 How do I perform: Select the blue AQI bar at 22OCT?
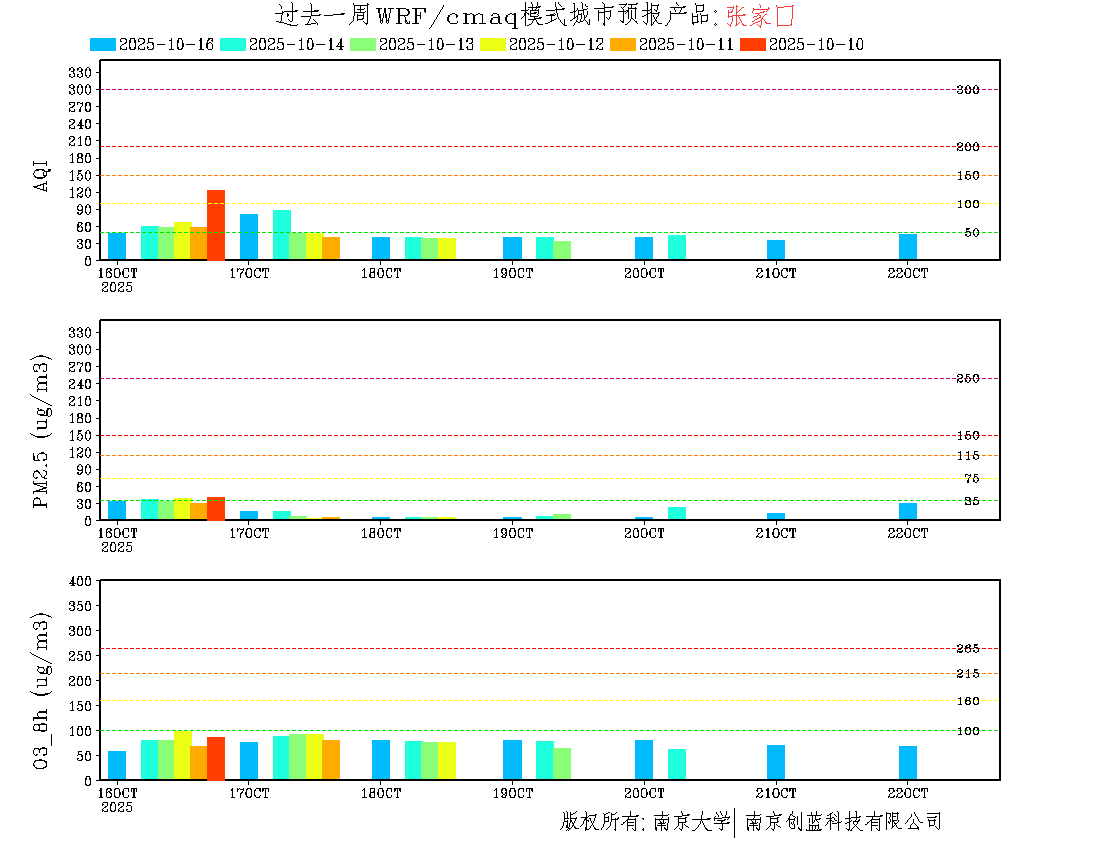click(x=908, y=247)
